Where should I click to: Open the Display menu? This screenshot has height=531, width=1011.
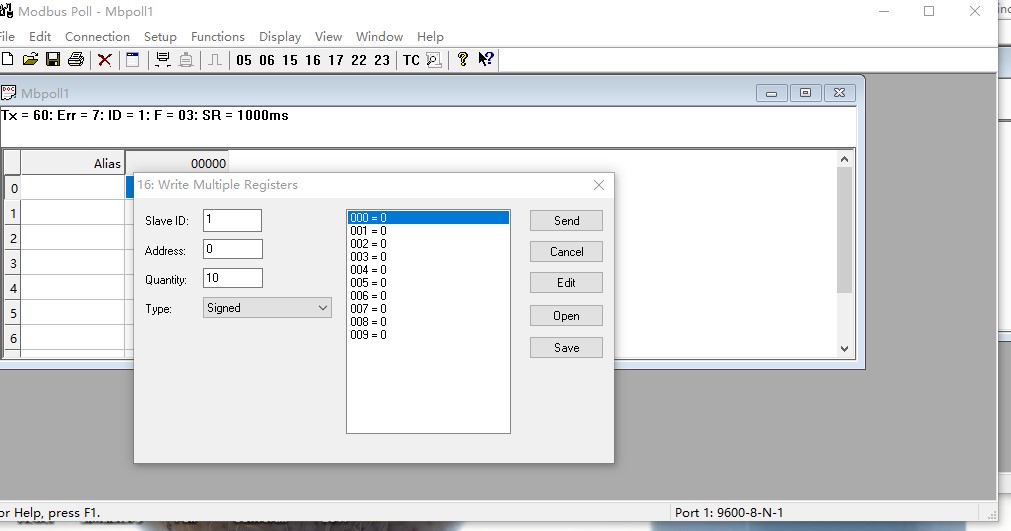point(280,37)
